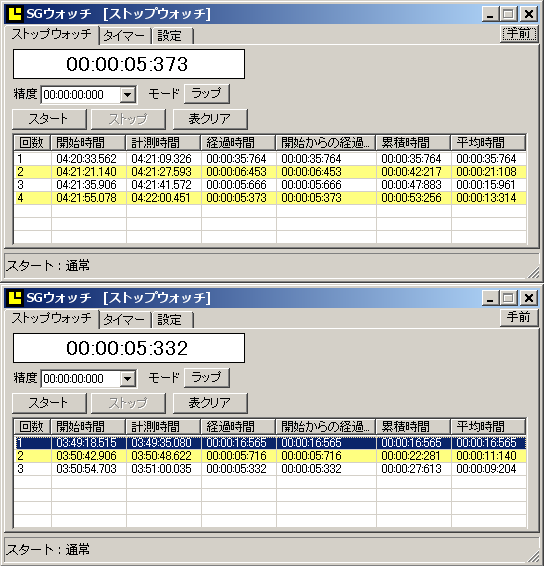
Task: Click the 00:00:05:332 time display
Action: [x=129, y=348]
